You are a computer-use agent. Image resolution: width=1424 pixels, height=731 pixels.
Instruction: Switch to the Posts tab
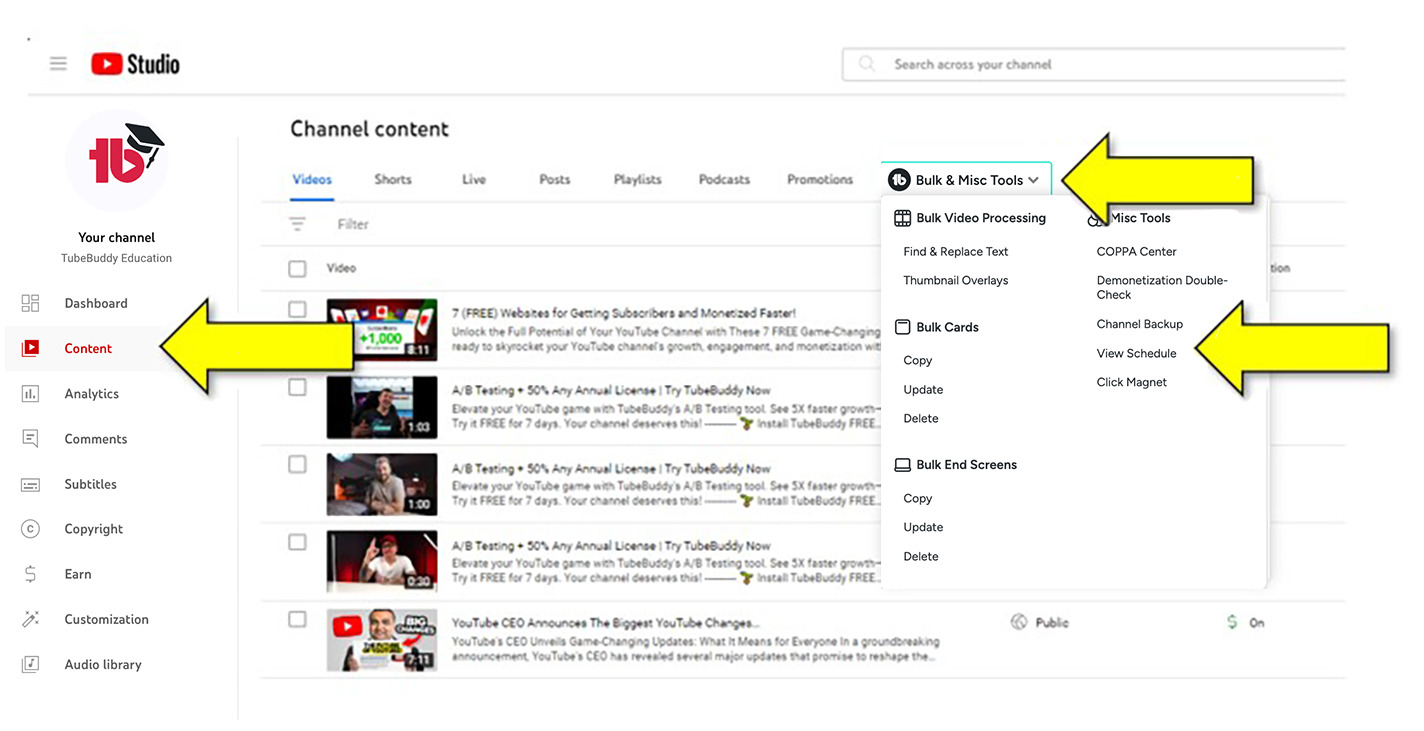(555, 179)
